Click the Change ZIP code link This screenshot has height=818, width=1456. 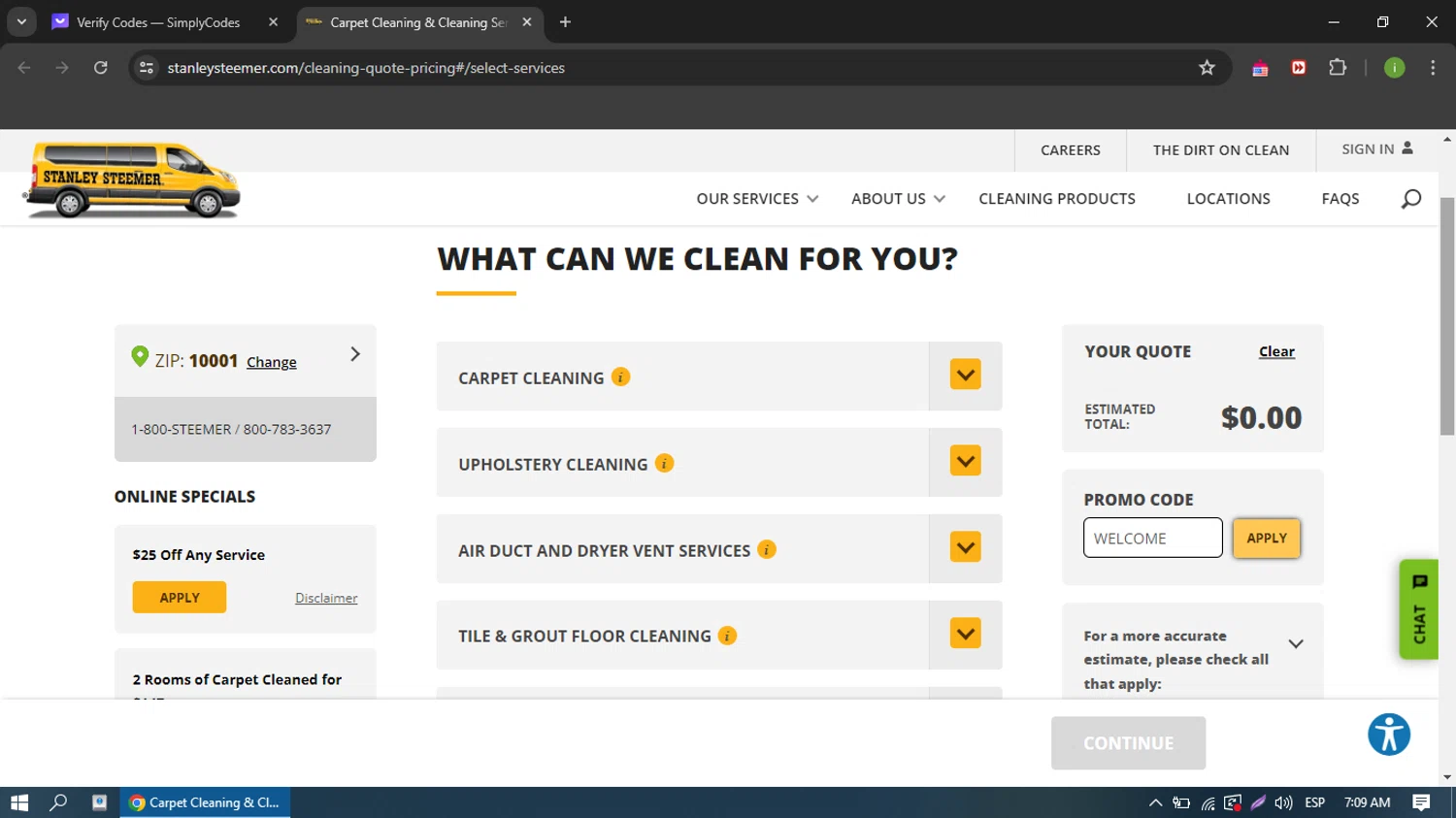point(272,362)
